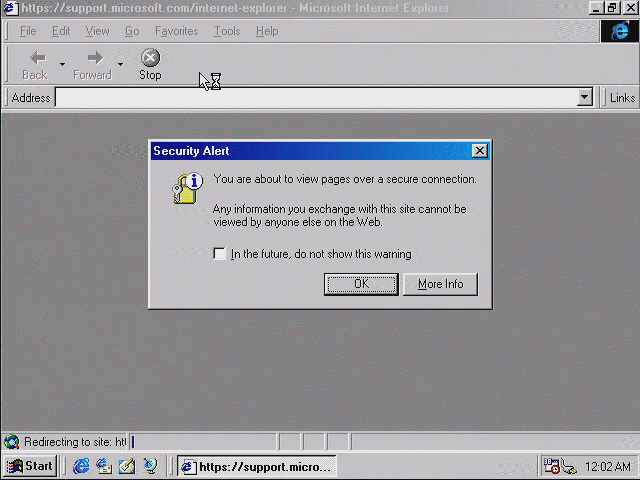Check 'In the future, do not show this warning'
The width and height of the screenshot is (640, 480).
click(220, 254)
